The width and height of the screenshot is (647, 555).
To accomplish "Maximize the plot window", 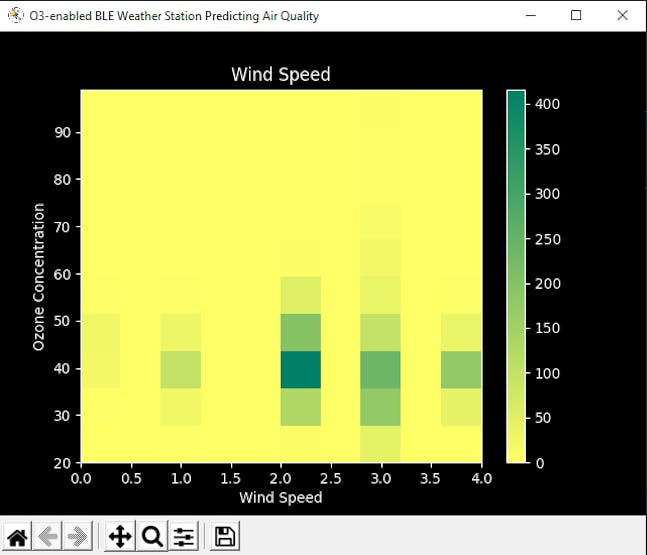I will click(x=576, y=16).
